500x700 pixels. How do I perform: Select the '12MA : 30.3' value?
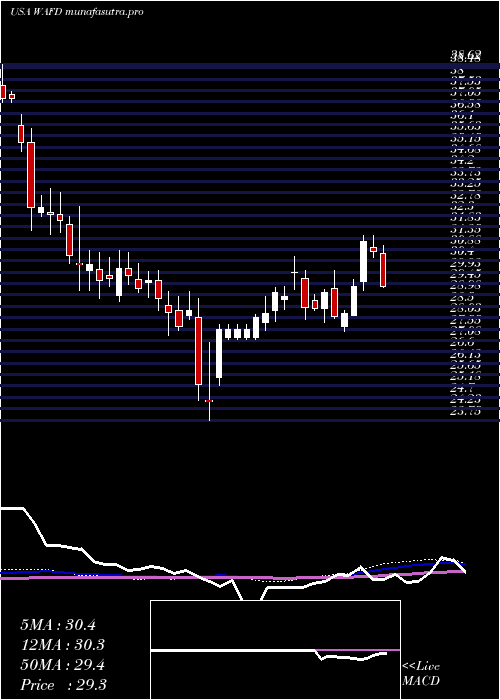[x=62, y=645]
